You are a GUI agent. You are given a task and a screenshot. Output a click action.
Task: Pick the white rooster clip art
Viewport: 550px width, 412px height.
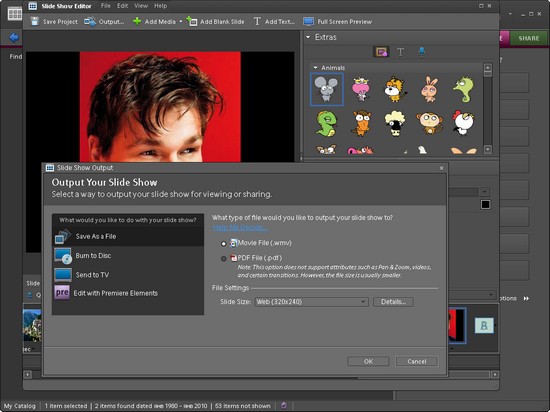tap(463, 123)
